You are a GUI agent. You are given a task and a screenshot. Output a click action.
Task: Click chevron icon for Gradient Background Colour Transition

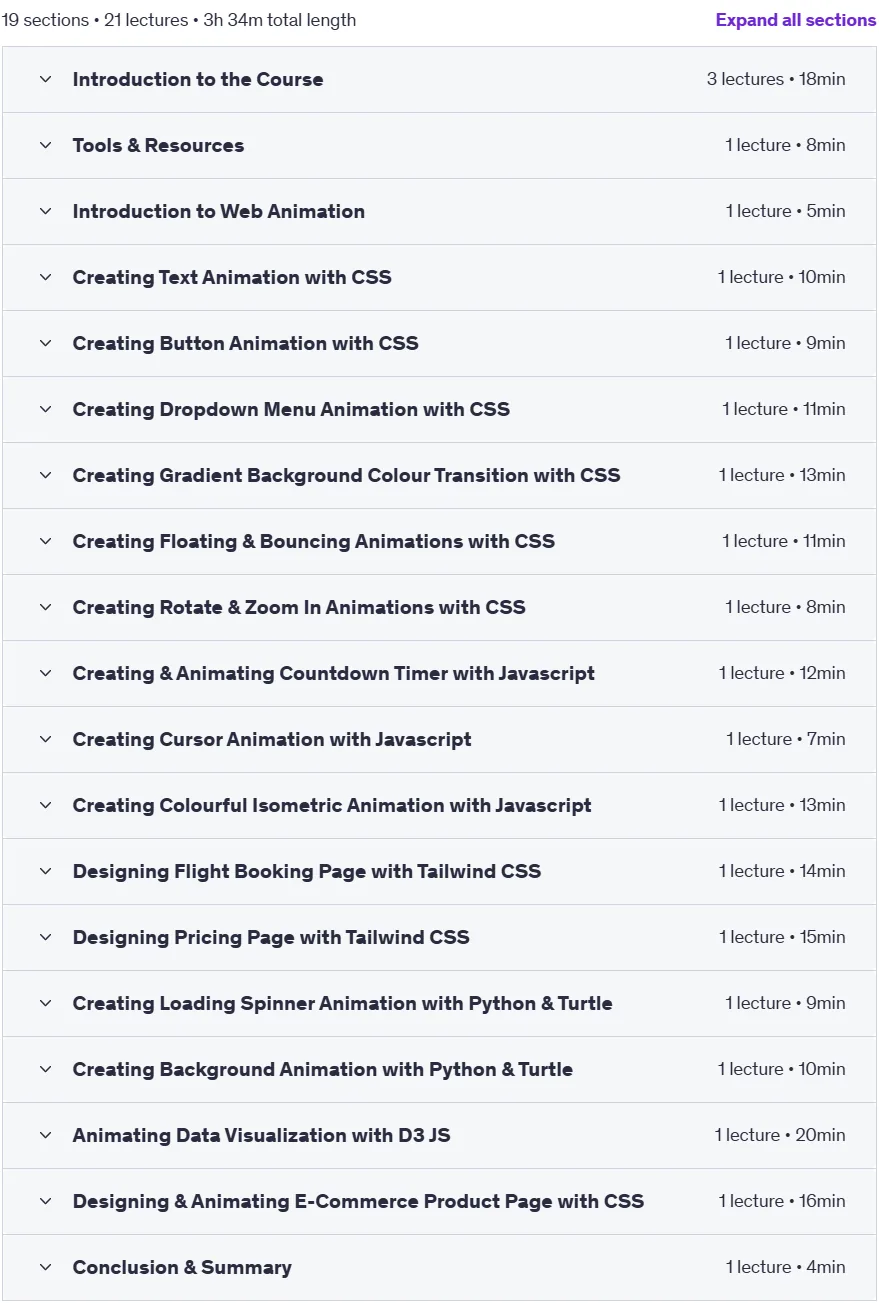point(45,475)
